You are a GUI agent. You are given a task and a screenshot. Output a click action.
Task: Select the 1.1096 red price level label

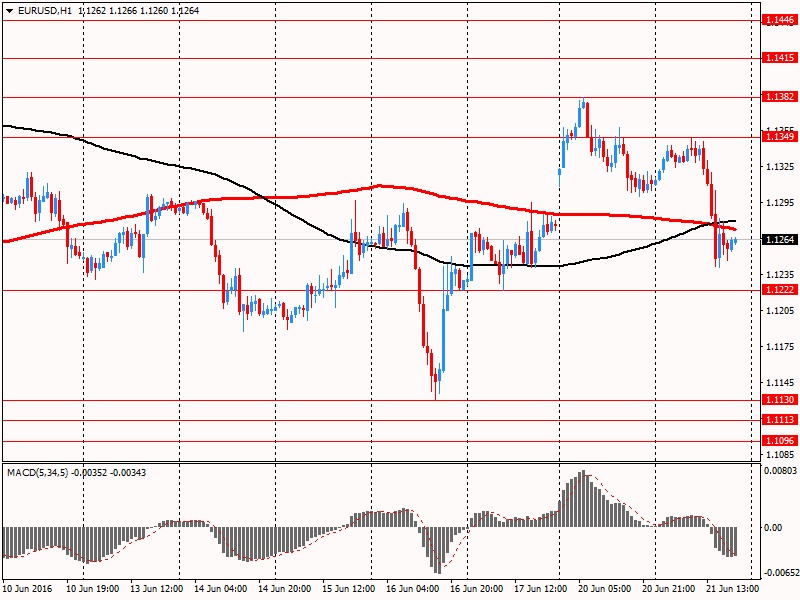coord(779,440)
